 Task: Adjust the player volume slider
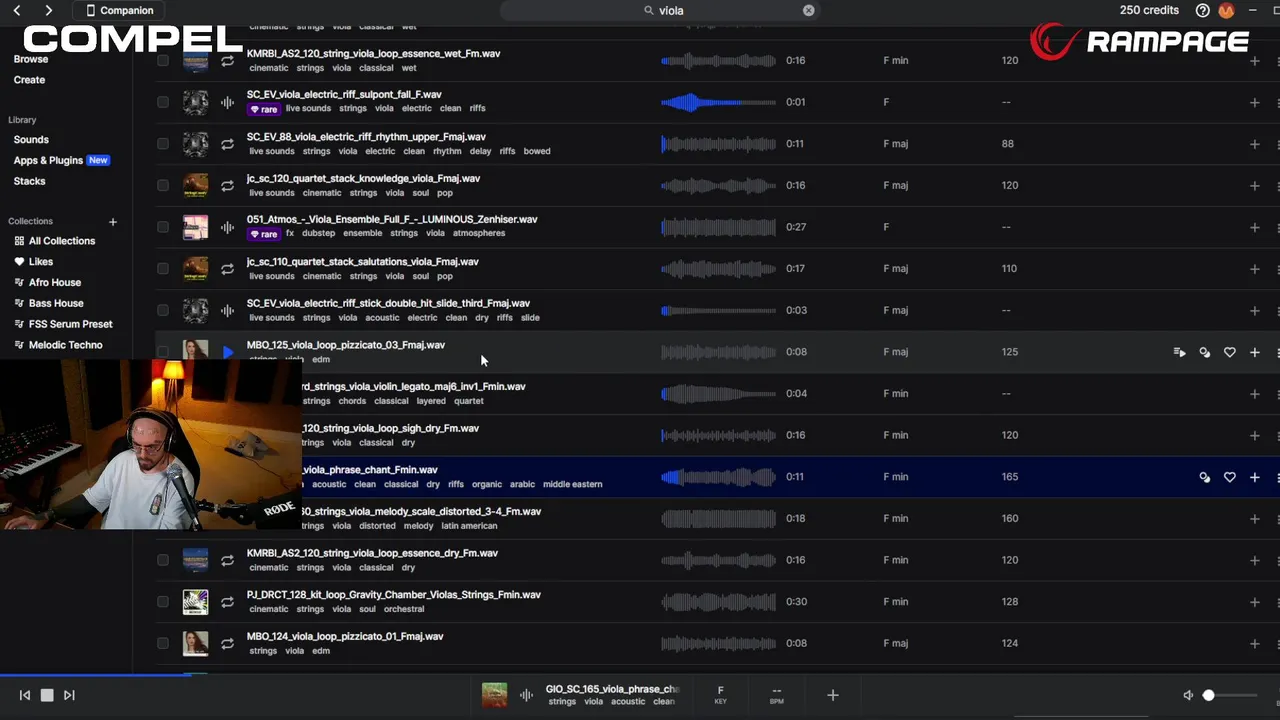(1230, 695)
